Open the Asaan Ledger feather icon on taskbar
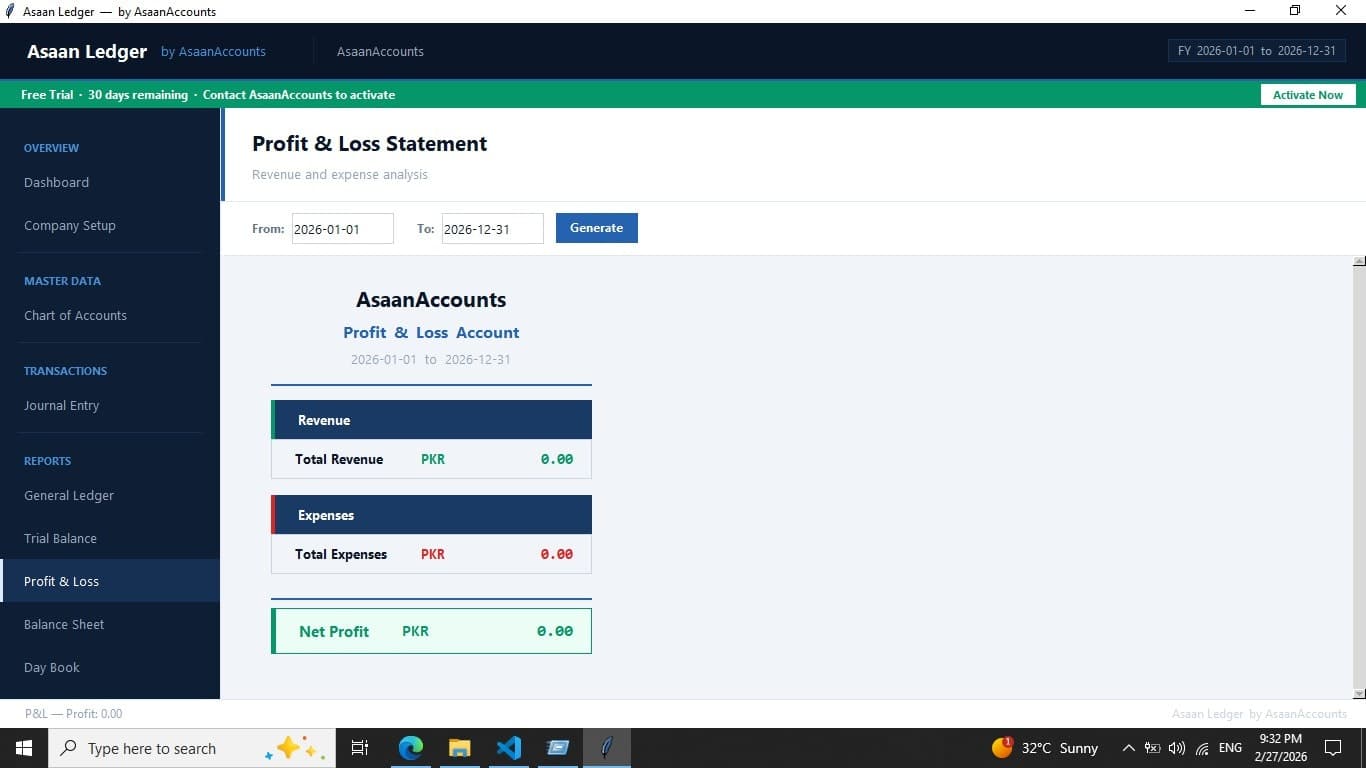The height and width of the screenshot is (768, 1366). 607,747
